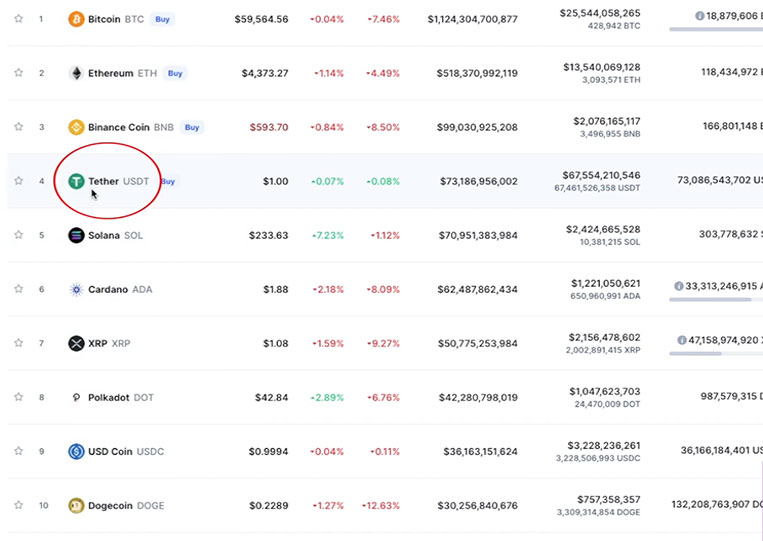Click XRP circulating supply progress bar
763x541 pixels.
[716, 354]
